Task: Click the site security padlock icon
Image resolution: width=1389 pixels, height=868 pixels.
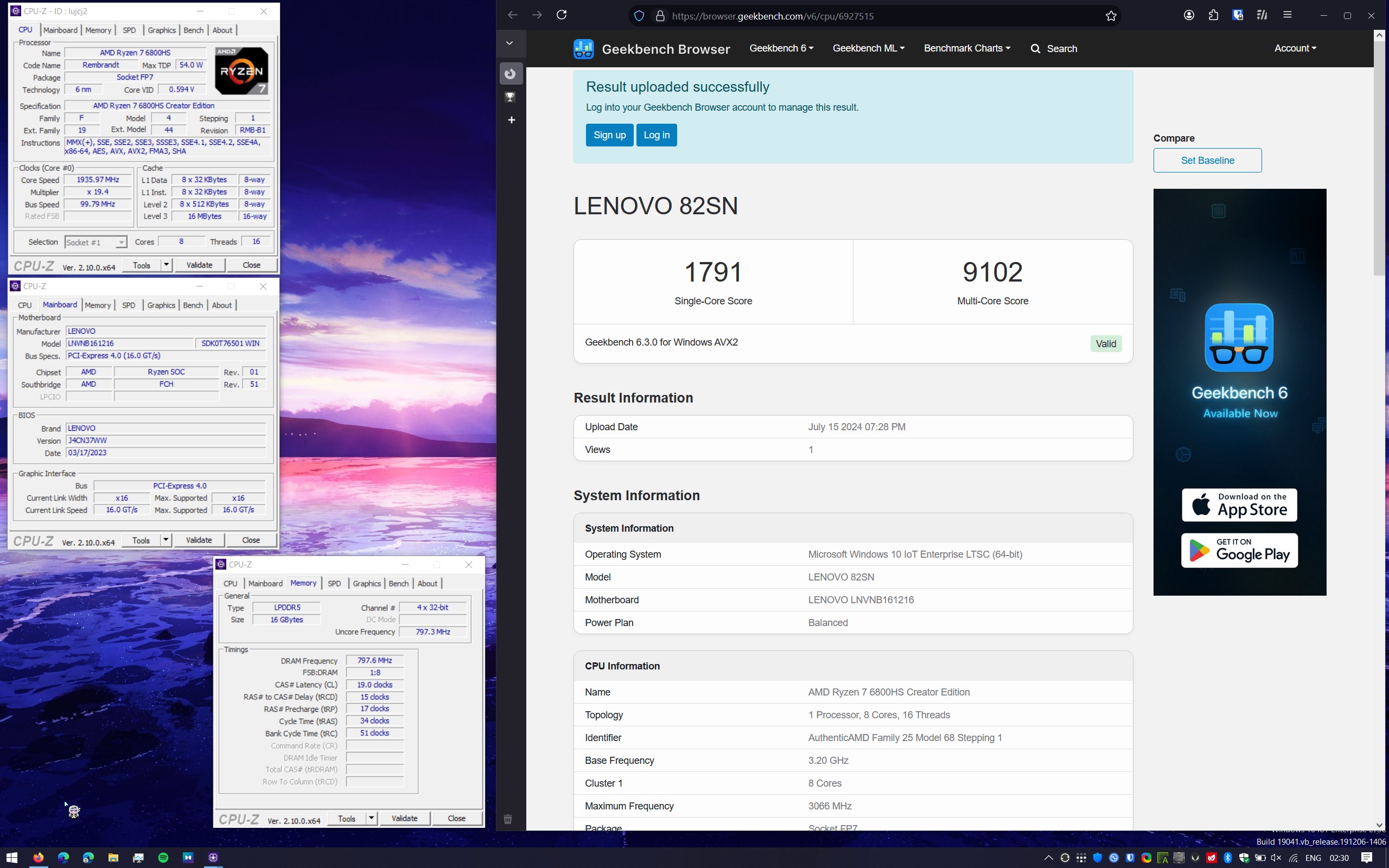Action: point(660,16)
